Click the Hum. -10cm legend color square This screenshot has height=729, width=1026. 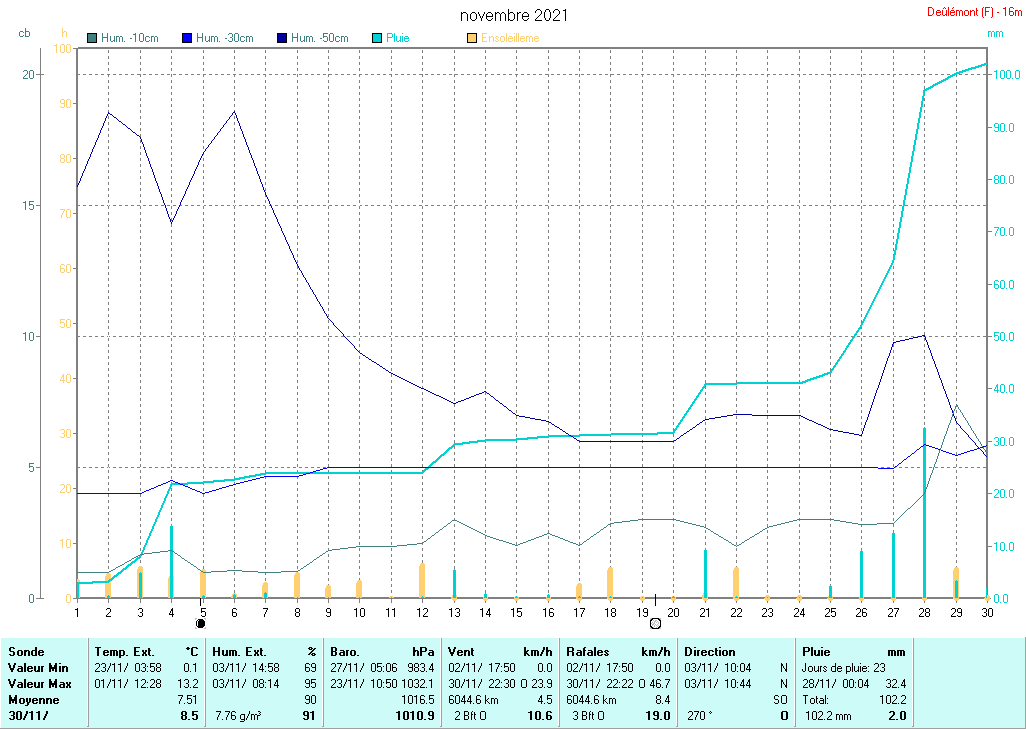(92, 38)
